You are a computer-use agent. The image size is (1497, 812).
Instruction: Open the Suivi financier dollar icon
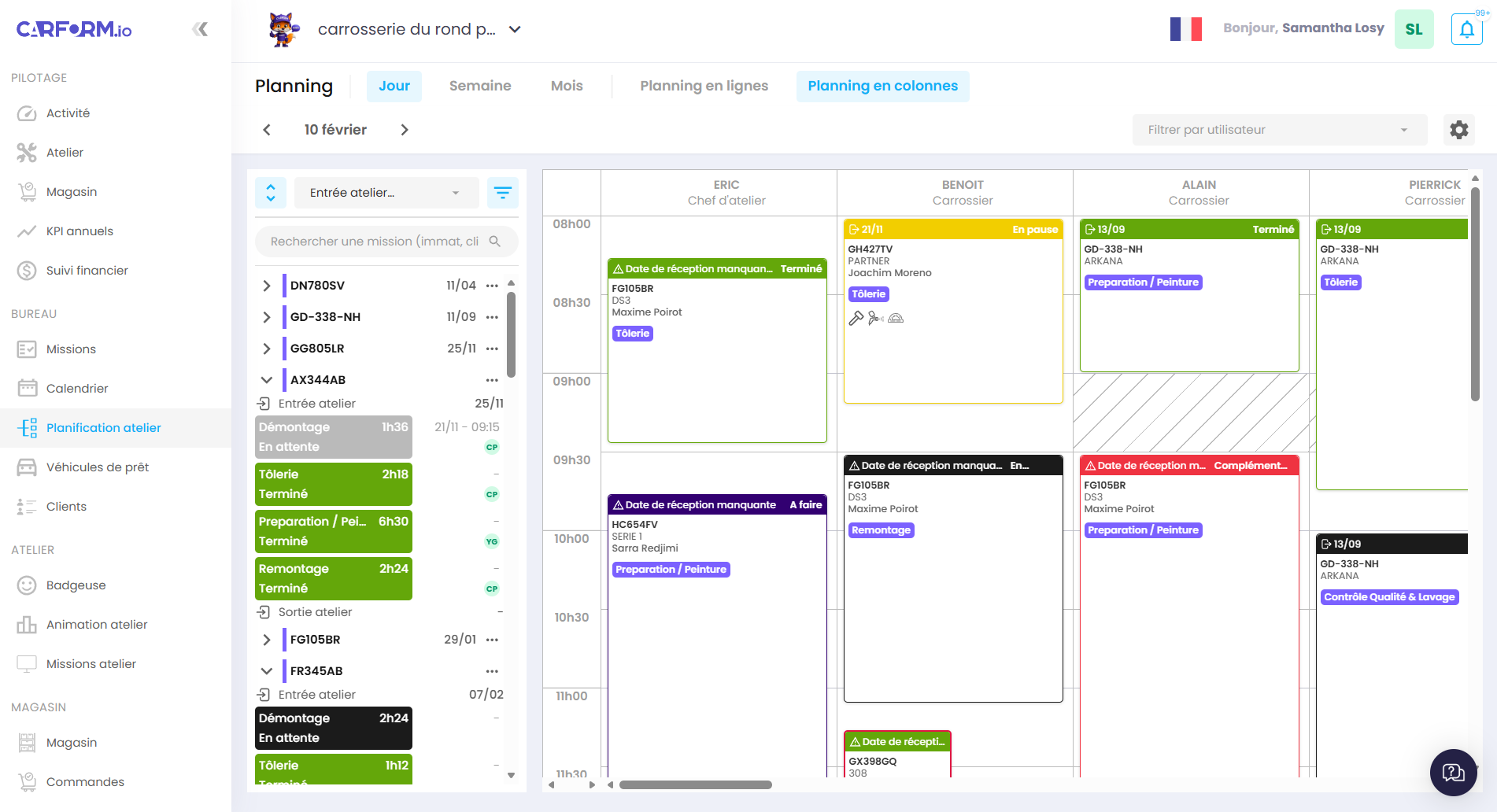[x=26, y=270]
